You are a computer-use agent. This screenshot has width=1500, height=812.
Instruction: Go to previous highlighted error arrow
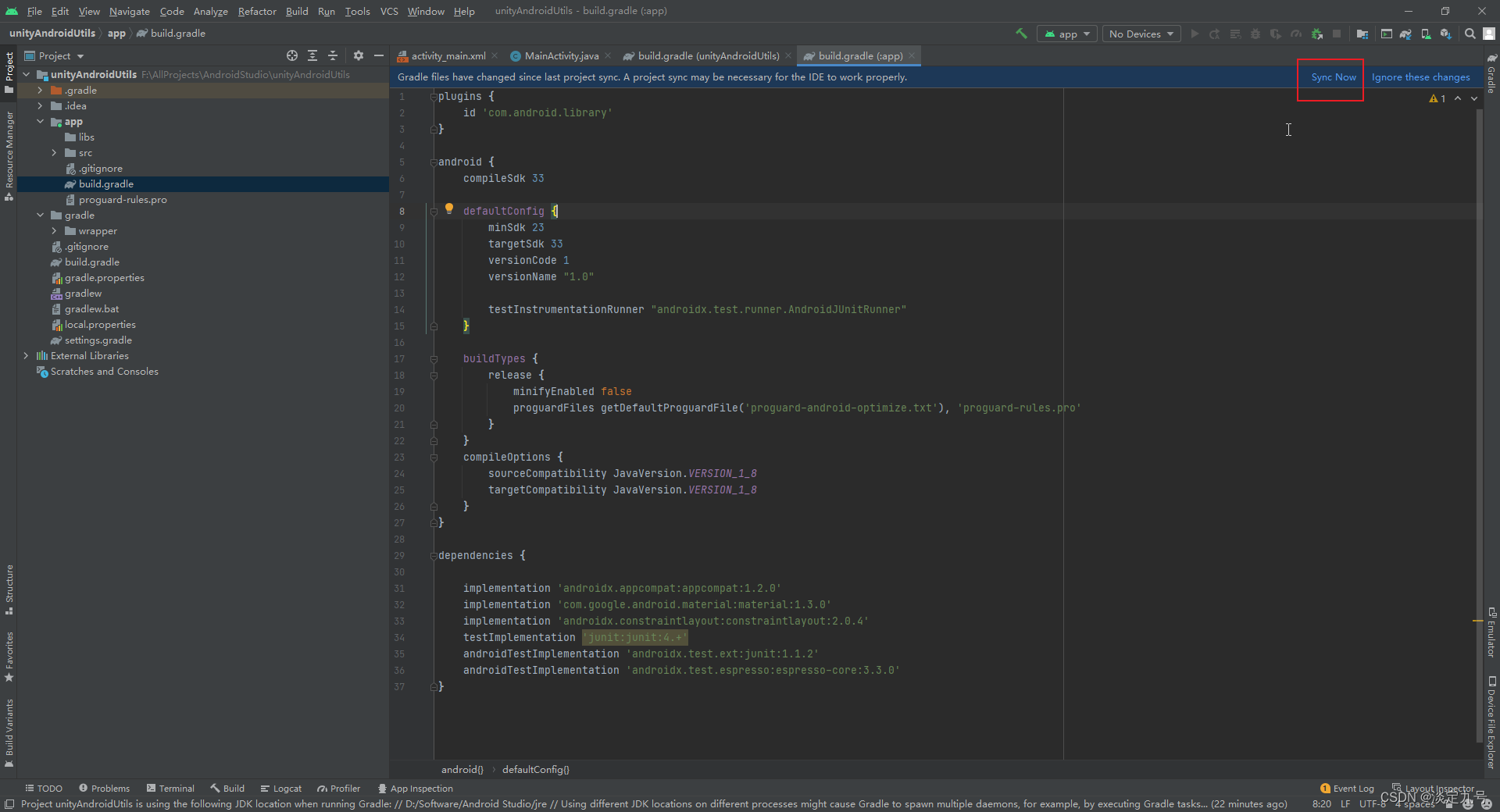[1458, 98]
